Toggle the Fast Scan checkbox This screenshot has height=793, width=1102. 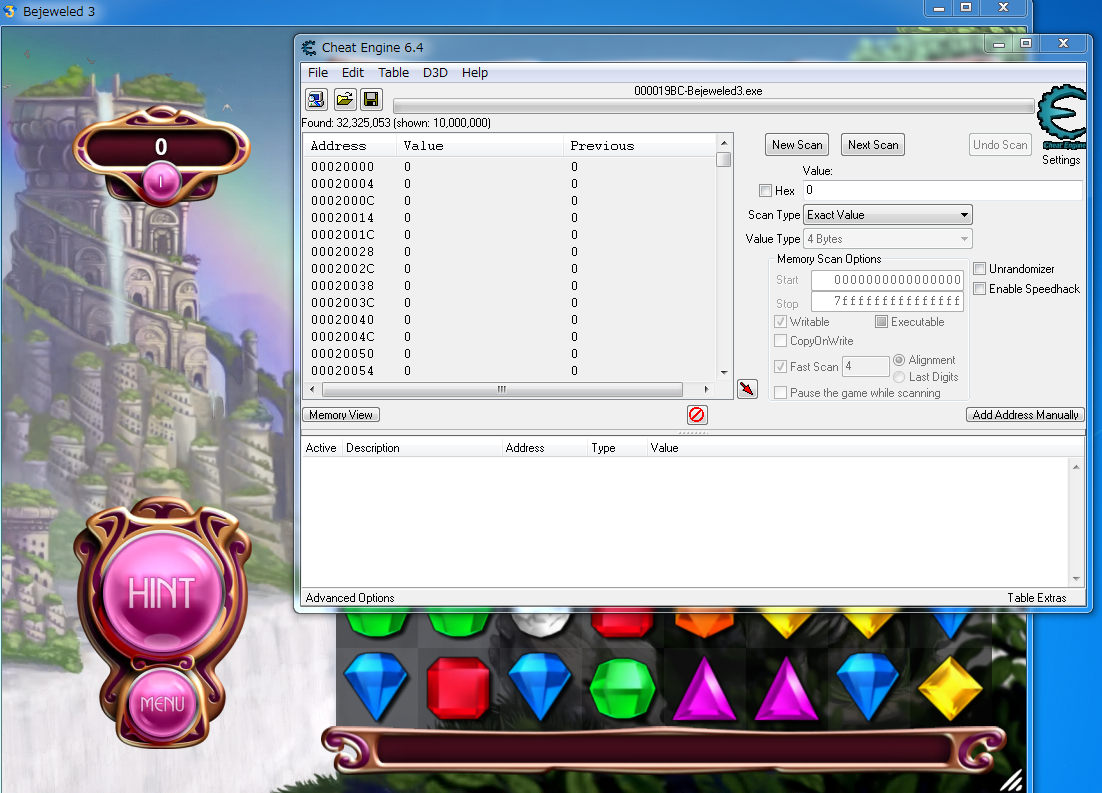(780, 366)
